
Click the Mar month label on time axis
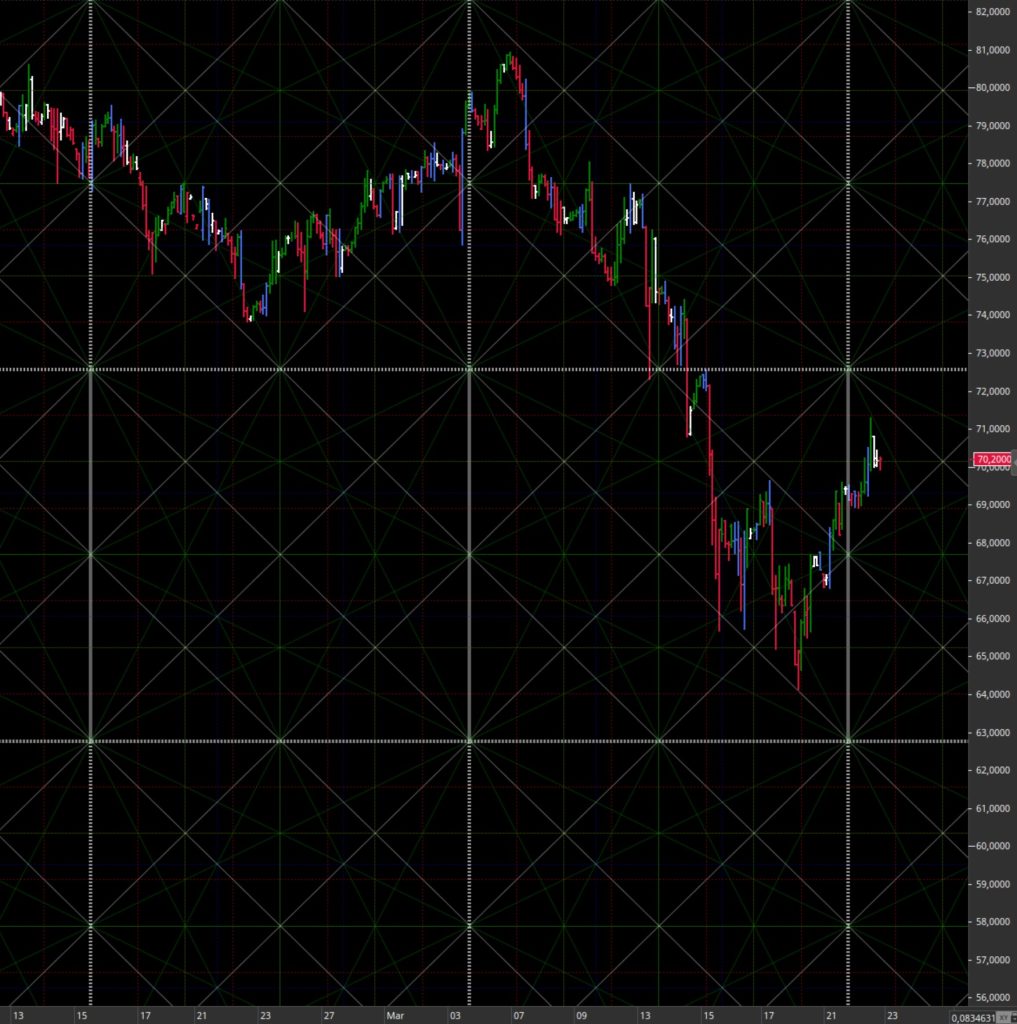[395, 1016]
